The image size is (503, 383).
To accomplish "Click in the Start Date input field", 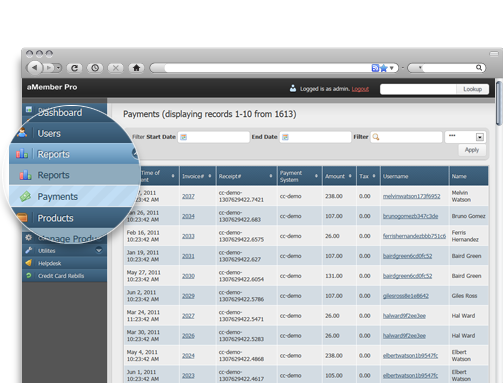I will (x=214, y=137).
